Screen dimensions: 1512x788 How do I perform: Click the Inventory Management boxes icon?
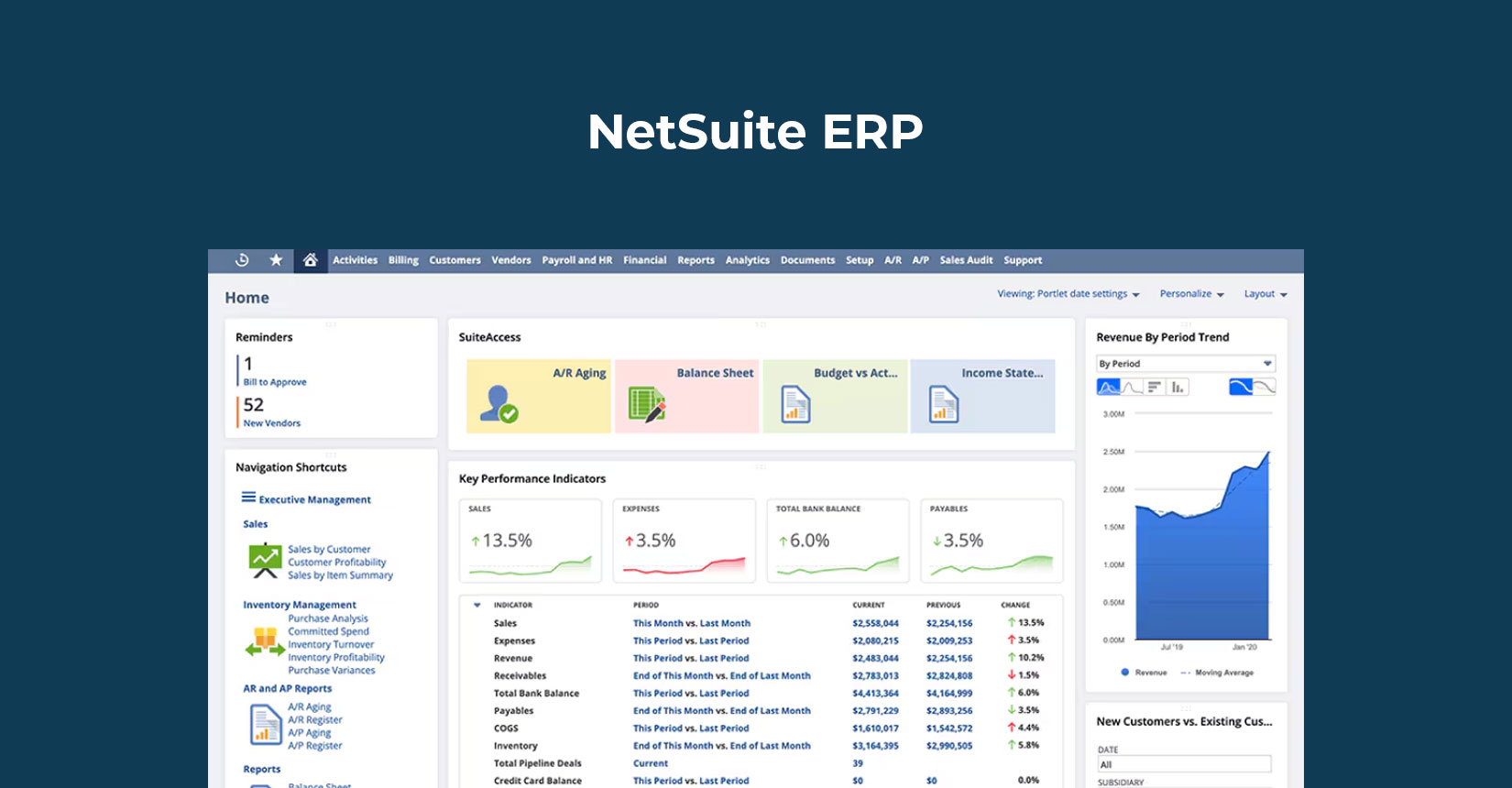[265, 642]
